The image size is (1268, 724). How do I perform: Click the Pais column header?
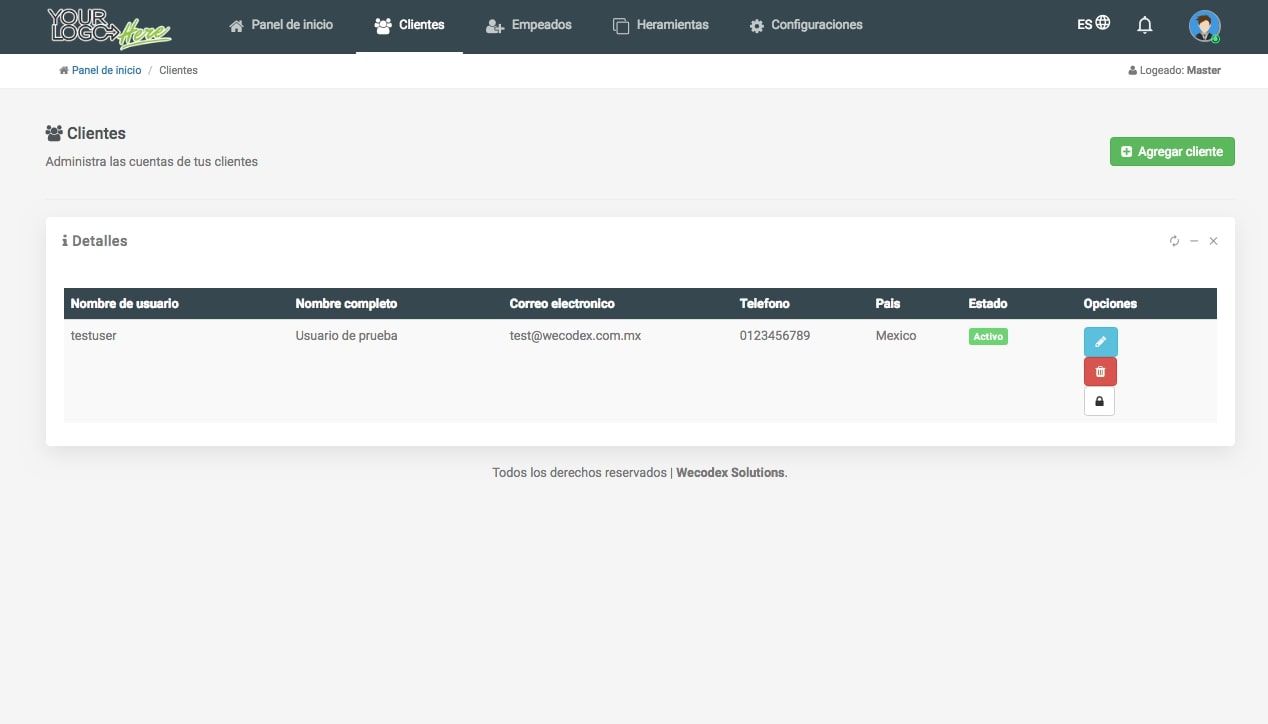click(888, 304)
